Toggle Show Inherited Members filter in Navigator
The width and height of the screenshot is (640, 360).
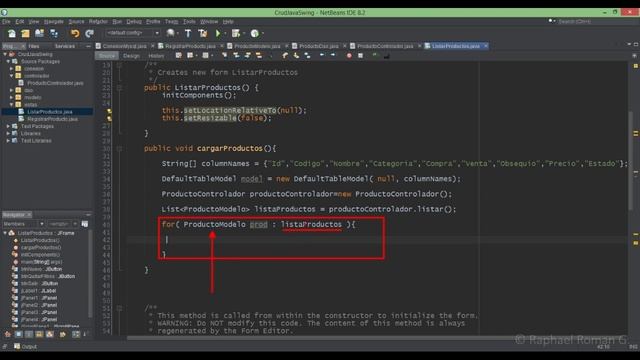[x=8, y=334]
